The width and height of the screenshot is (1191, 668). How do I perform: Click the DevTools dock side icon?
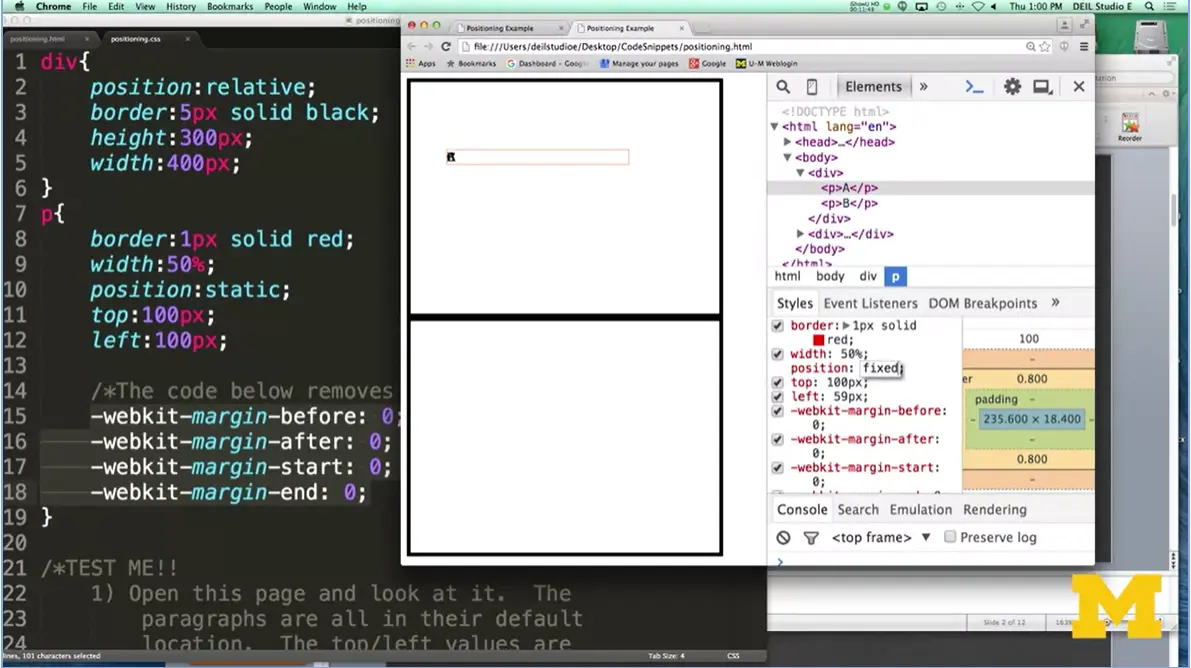[x=1042, y=87]
